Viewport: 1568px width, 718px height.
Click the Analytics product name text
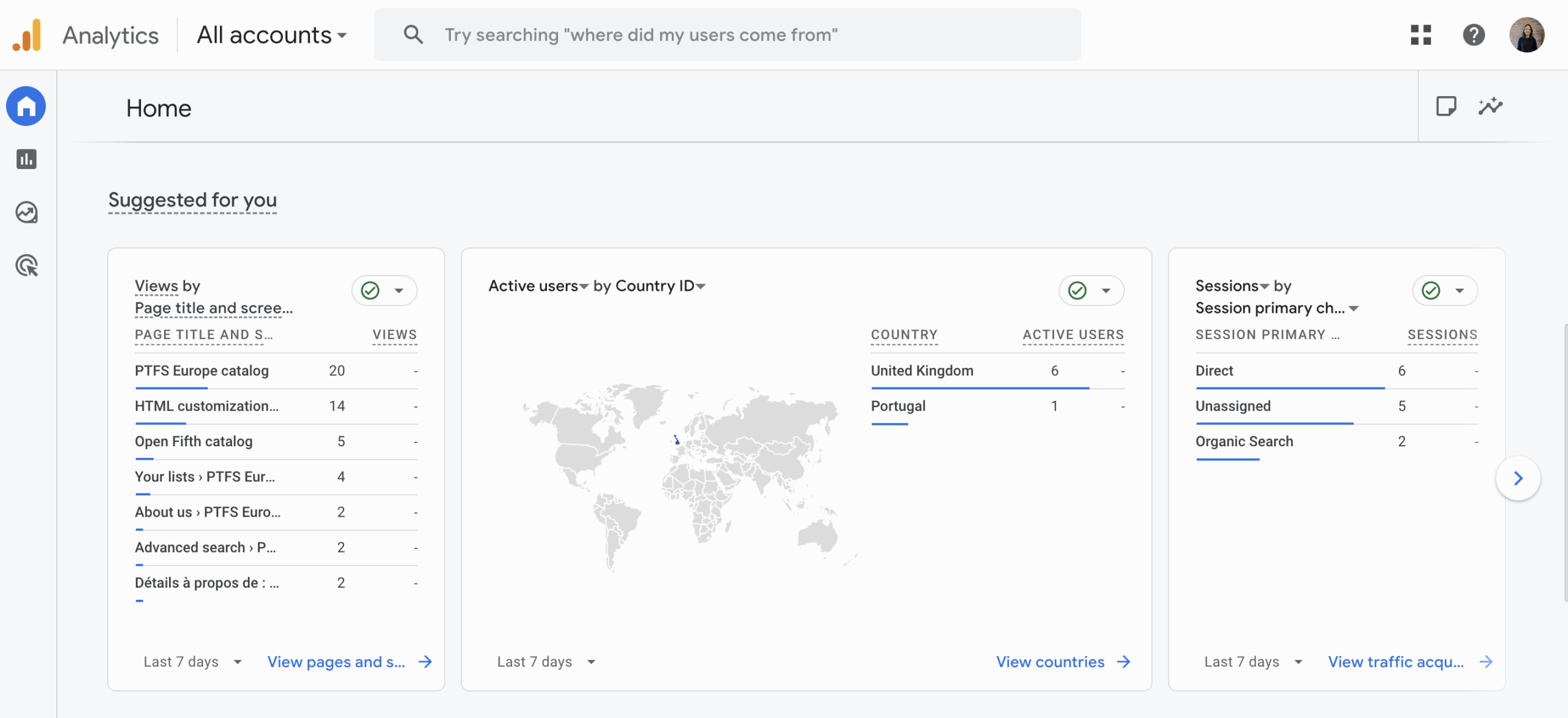[110, 36]
